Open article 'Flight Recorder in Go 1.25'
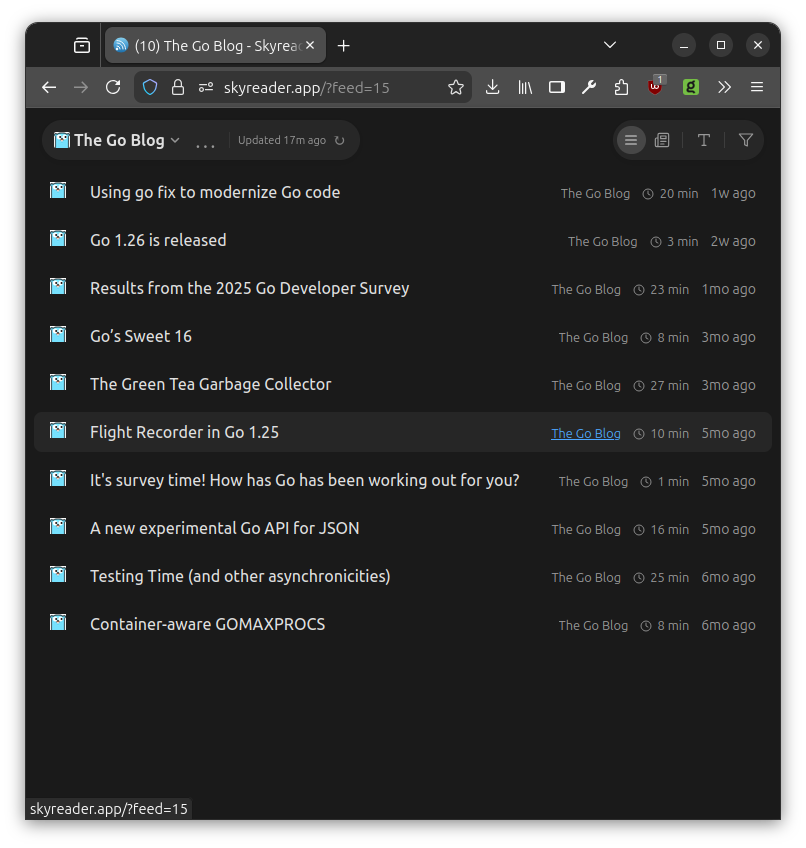This screenshot has width=806, height=848. (x=184, y=432)
